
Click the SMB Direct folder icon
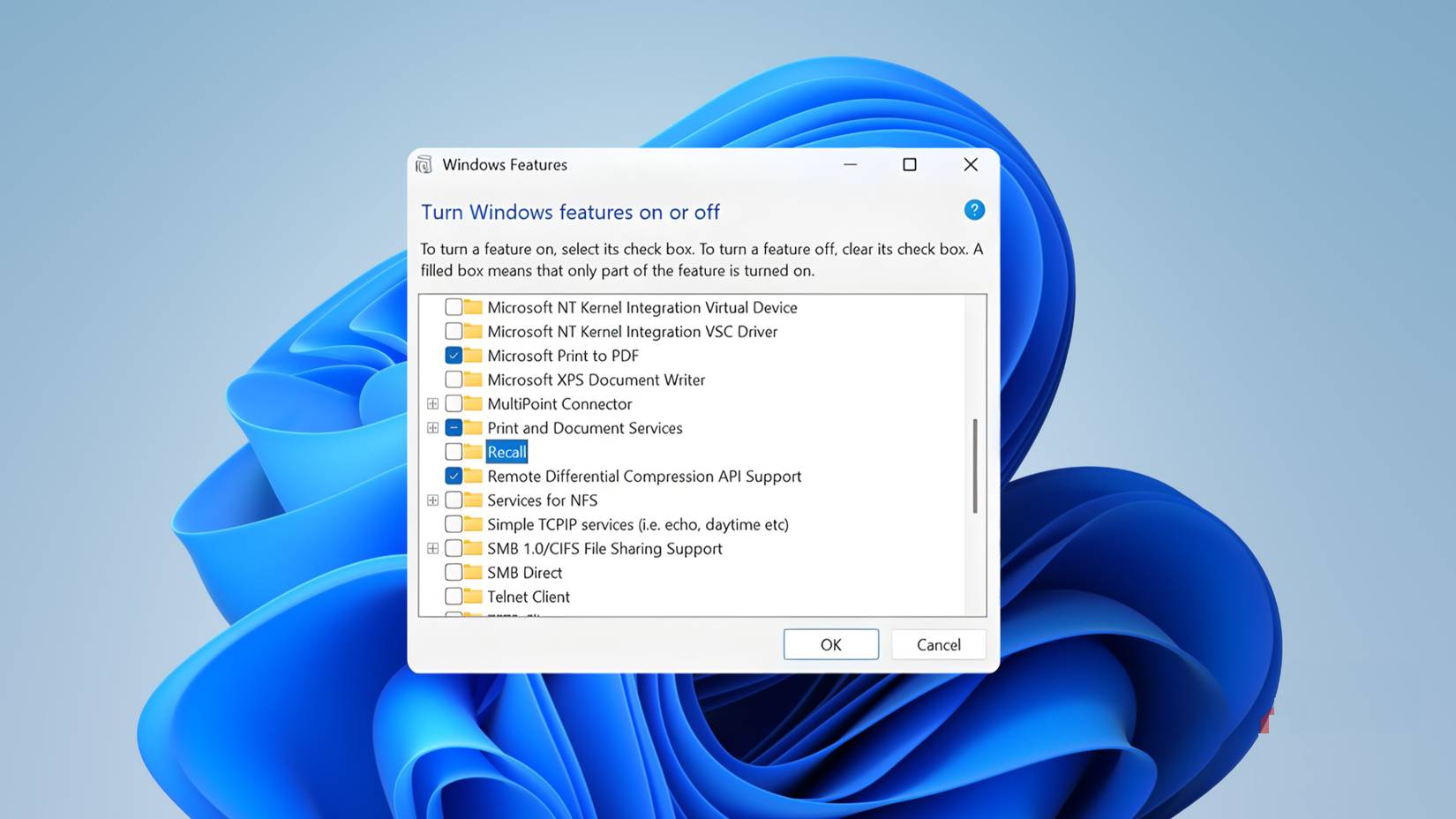[x=474, y=573]
